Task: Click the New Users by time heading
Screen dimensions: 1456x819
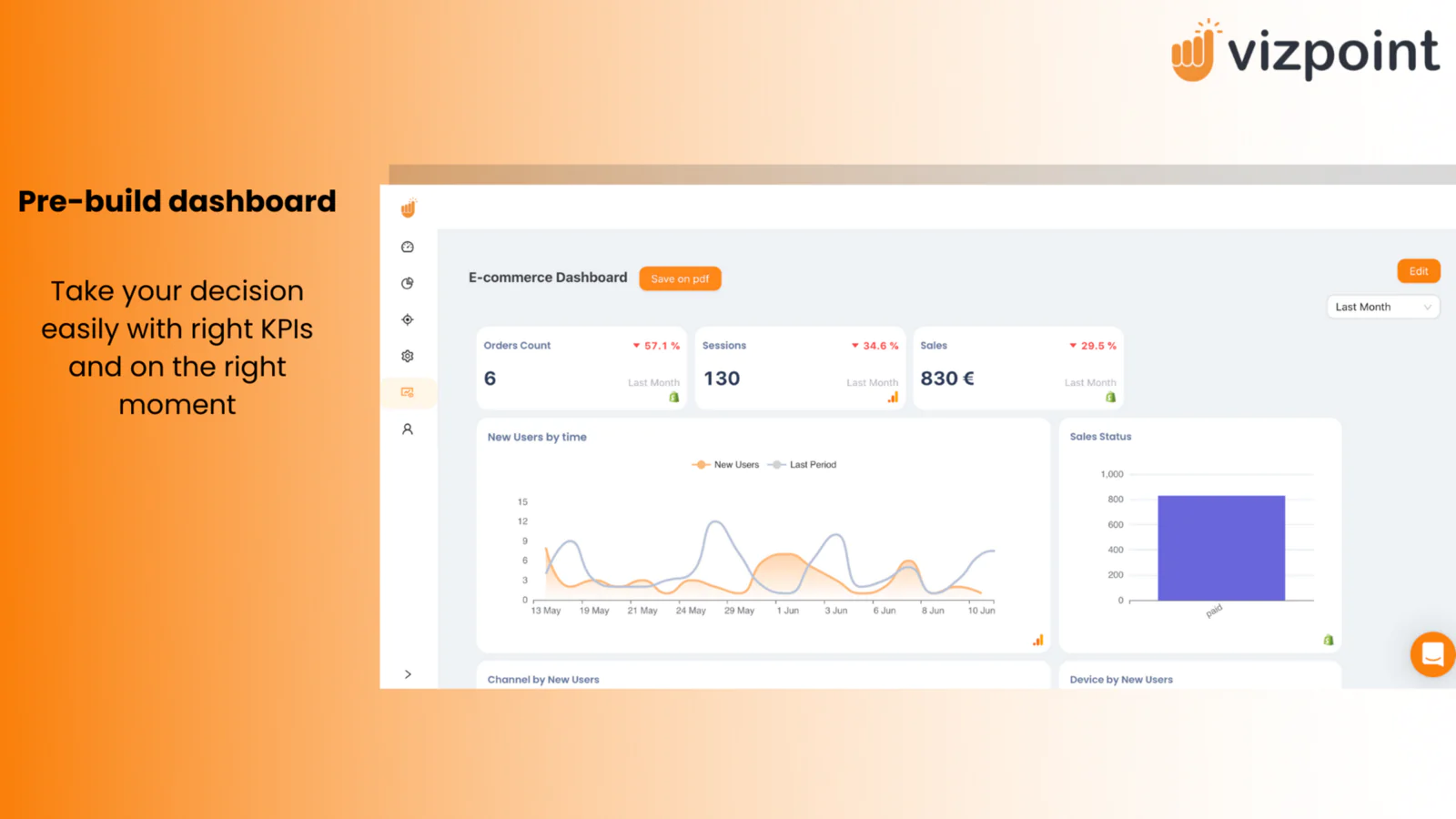Action: [537, 437]
